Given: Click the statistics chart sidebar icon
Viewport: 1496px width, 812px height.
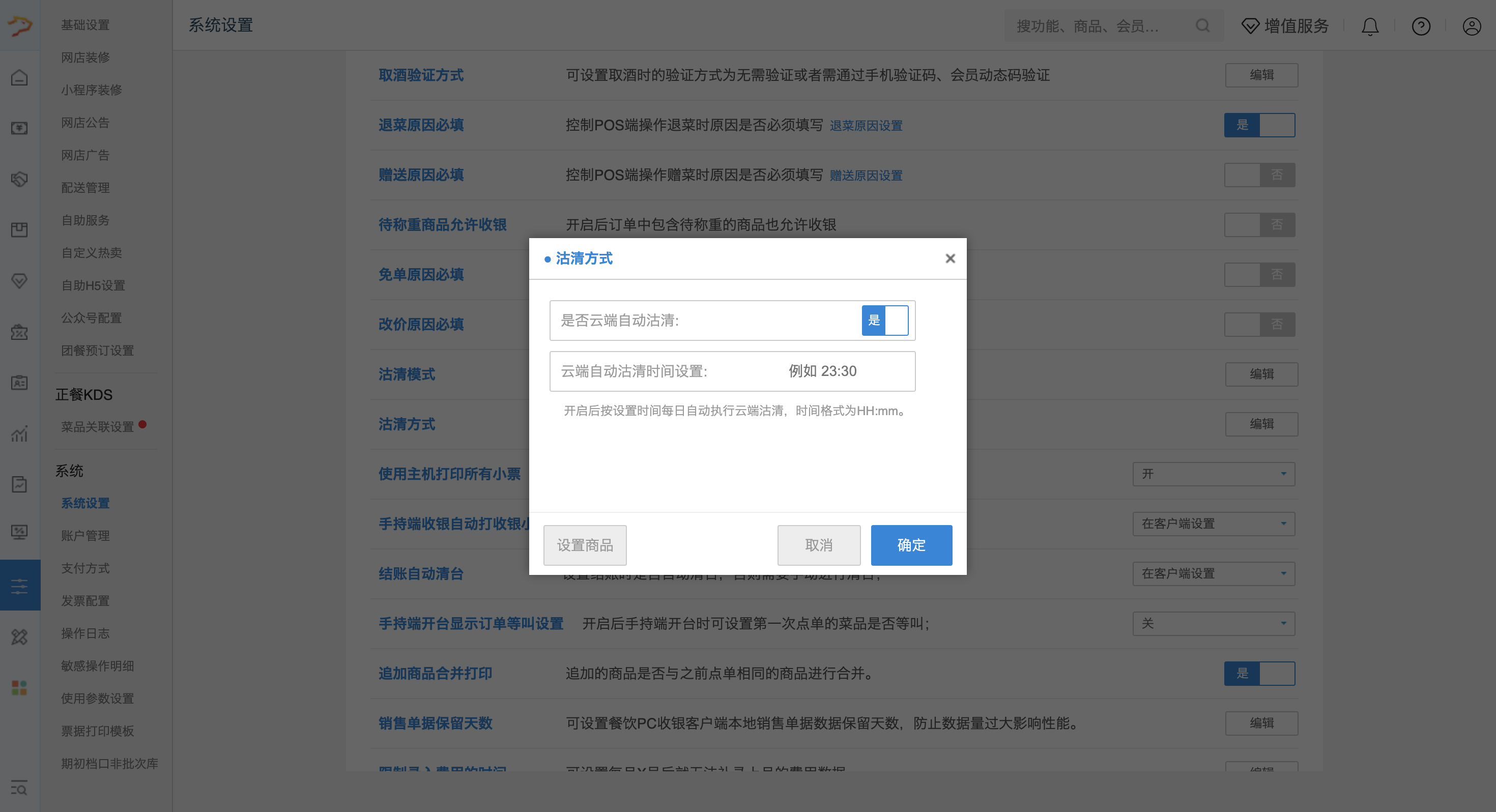Looking at the screenshot, I should tap(19, 433).
